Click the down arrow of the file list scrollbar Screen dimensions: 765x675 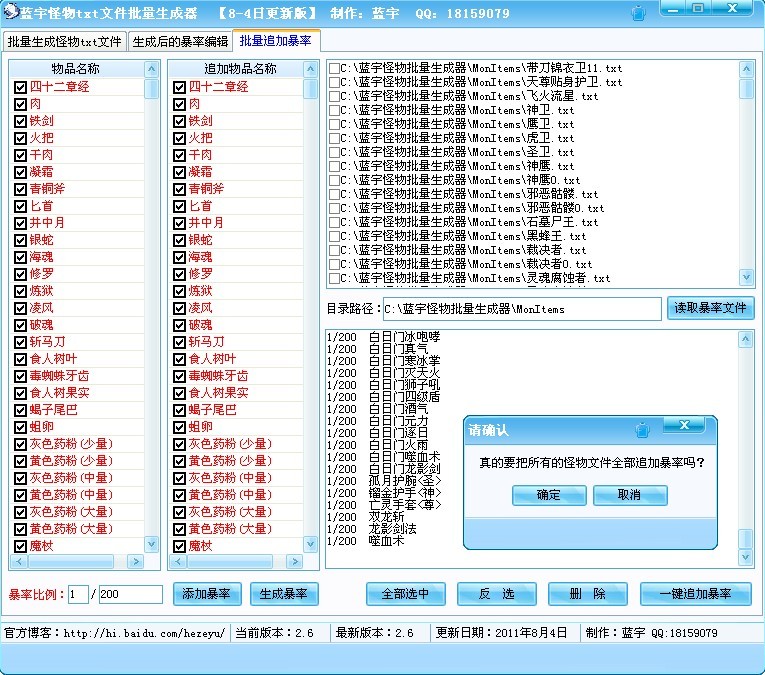(x=746, y=277)
